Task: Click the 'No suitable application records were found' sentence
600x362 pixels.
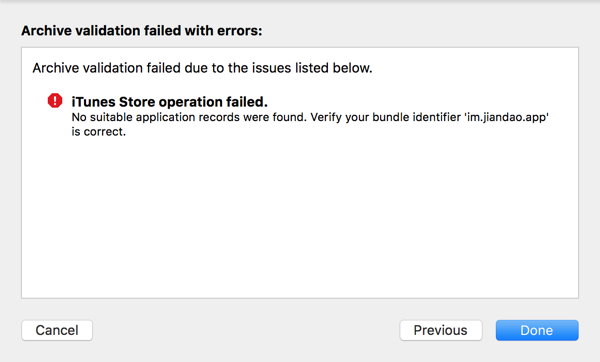Action: click(x=189, y=117)
